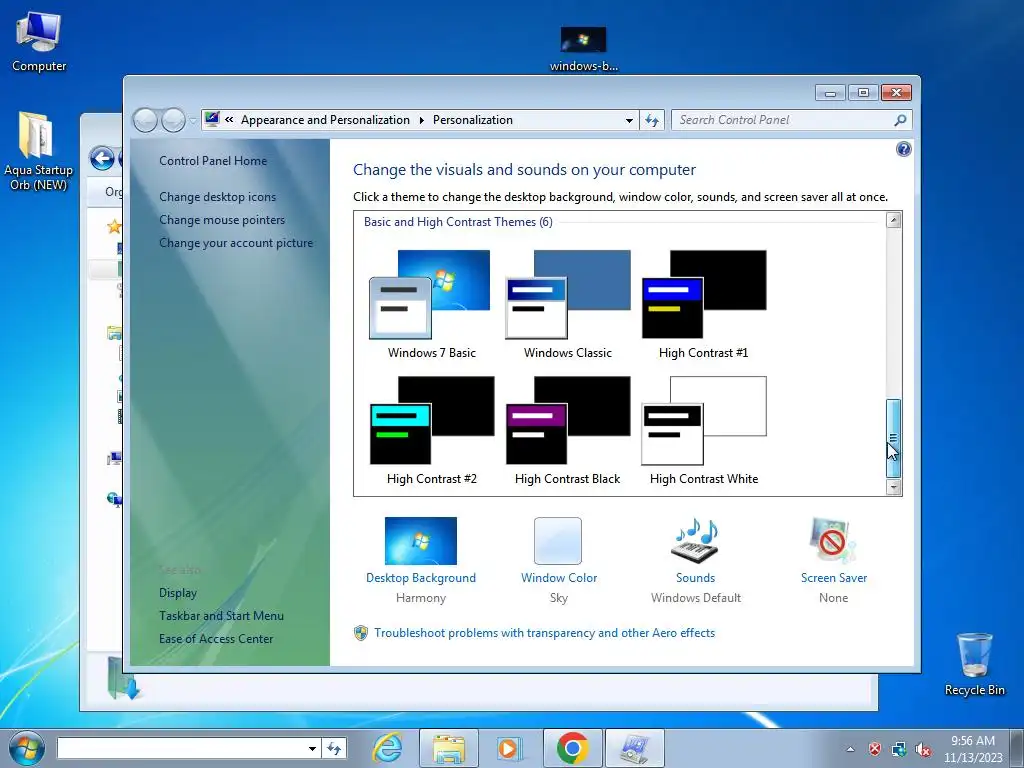Open Windows Explorer from the taskbar
1024x768 pixels.
449,748
